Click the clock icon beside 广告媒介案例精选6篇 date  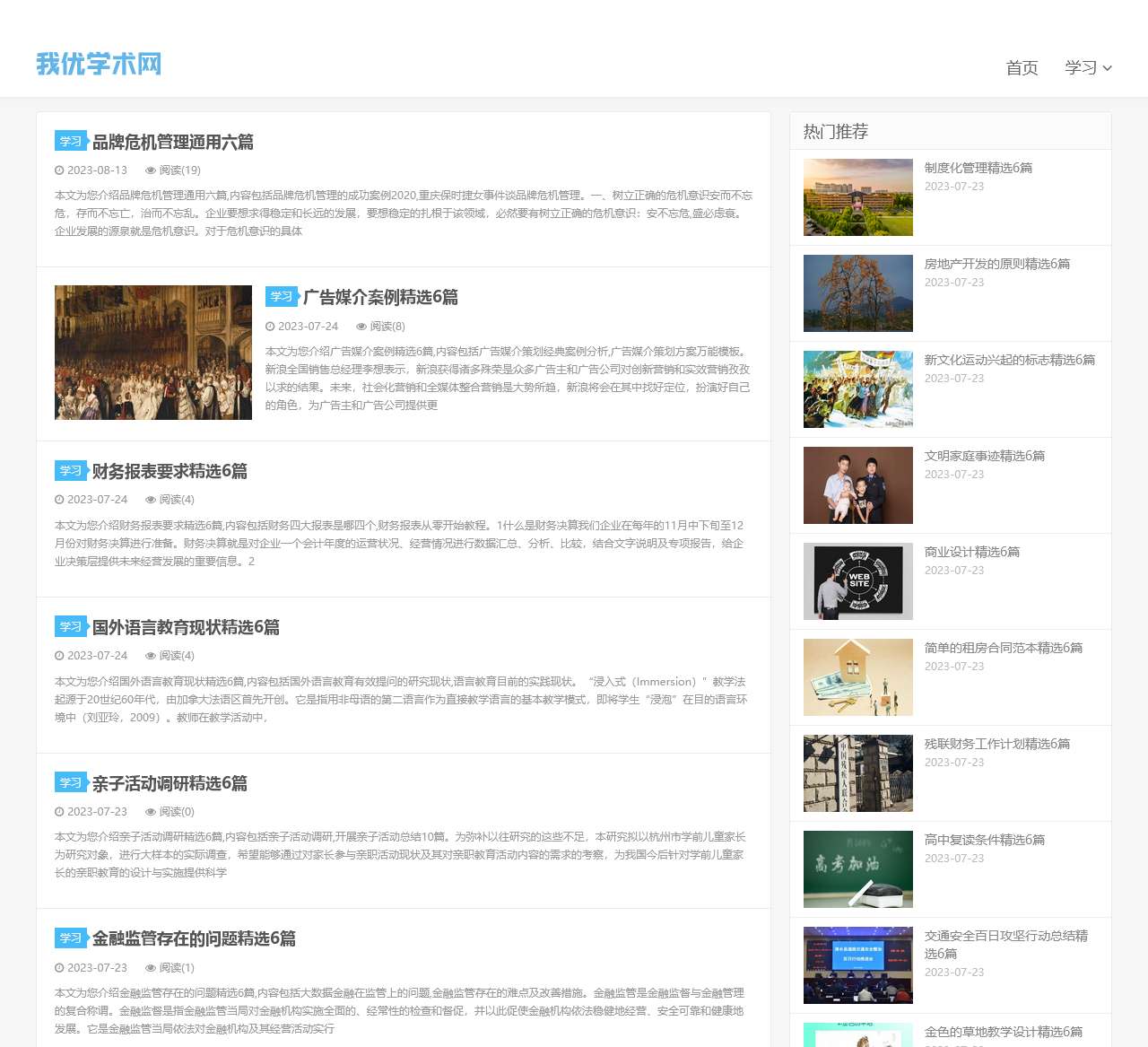[x=269, y=327]
